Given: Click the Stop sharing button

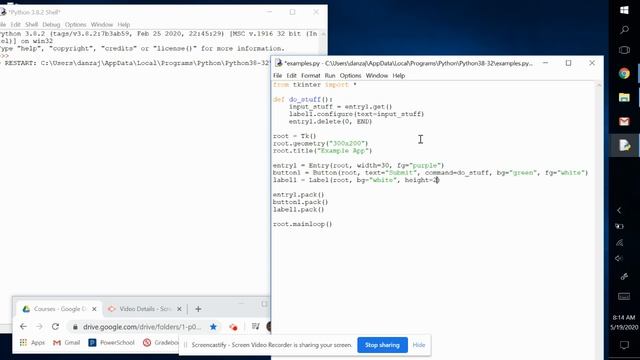Looking at the screenshot, I should pyautogui.click(x=382, y=345).
